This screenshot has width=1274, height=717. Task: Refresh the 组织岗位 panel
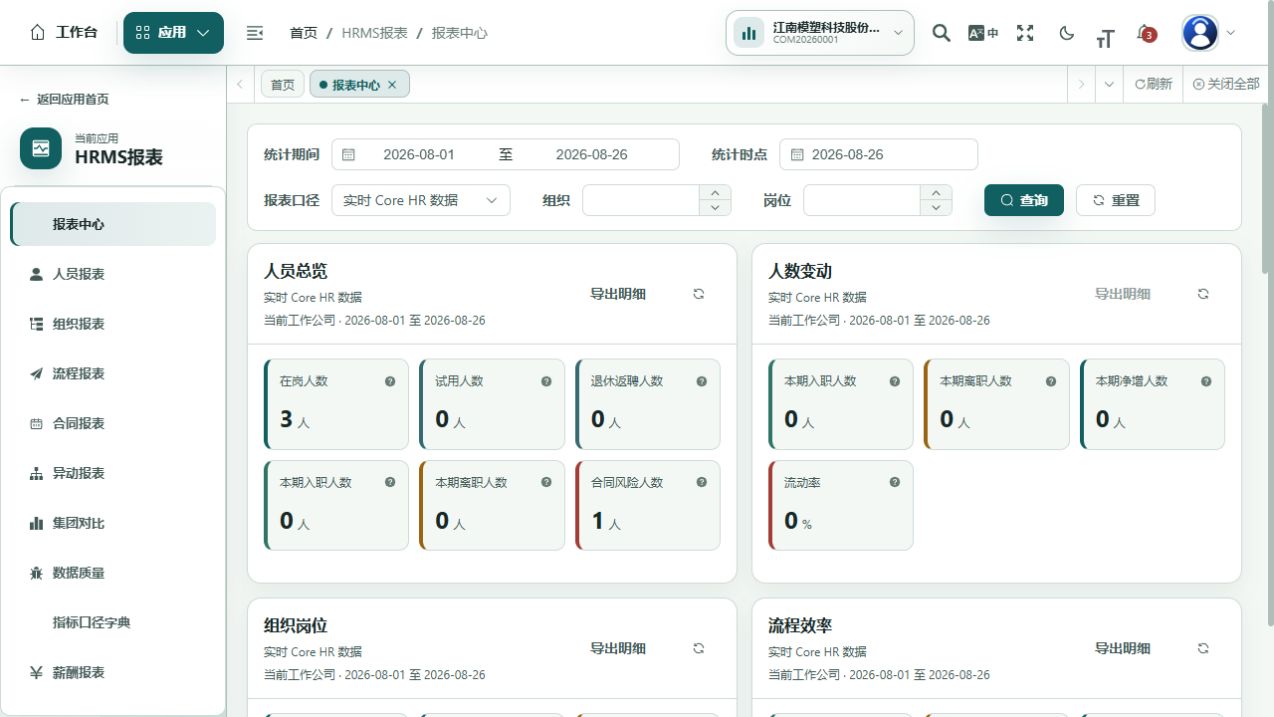coord(699,648)
